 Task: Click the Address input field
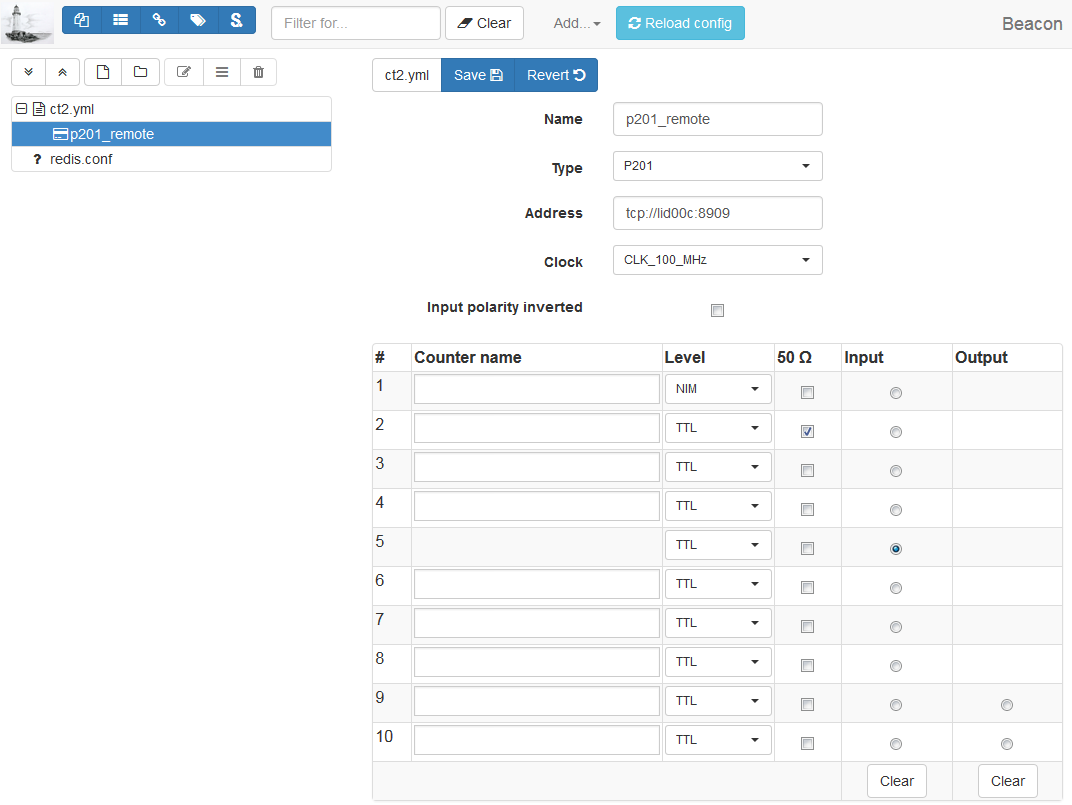(x=718, y=213)
